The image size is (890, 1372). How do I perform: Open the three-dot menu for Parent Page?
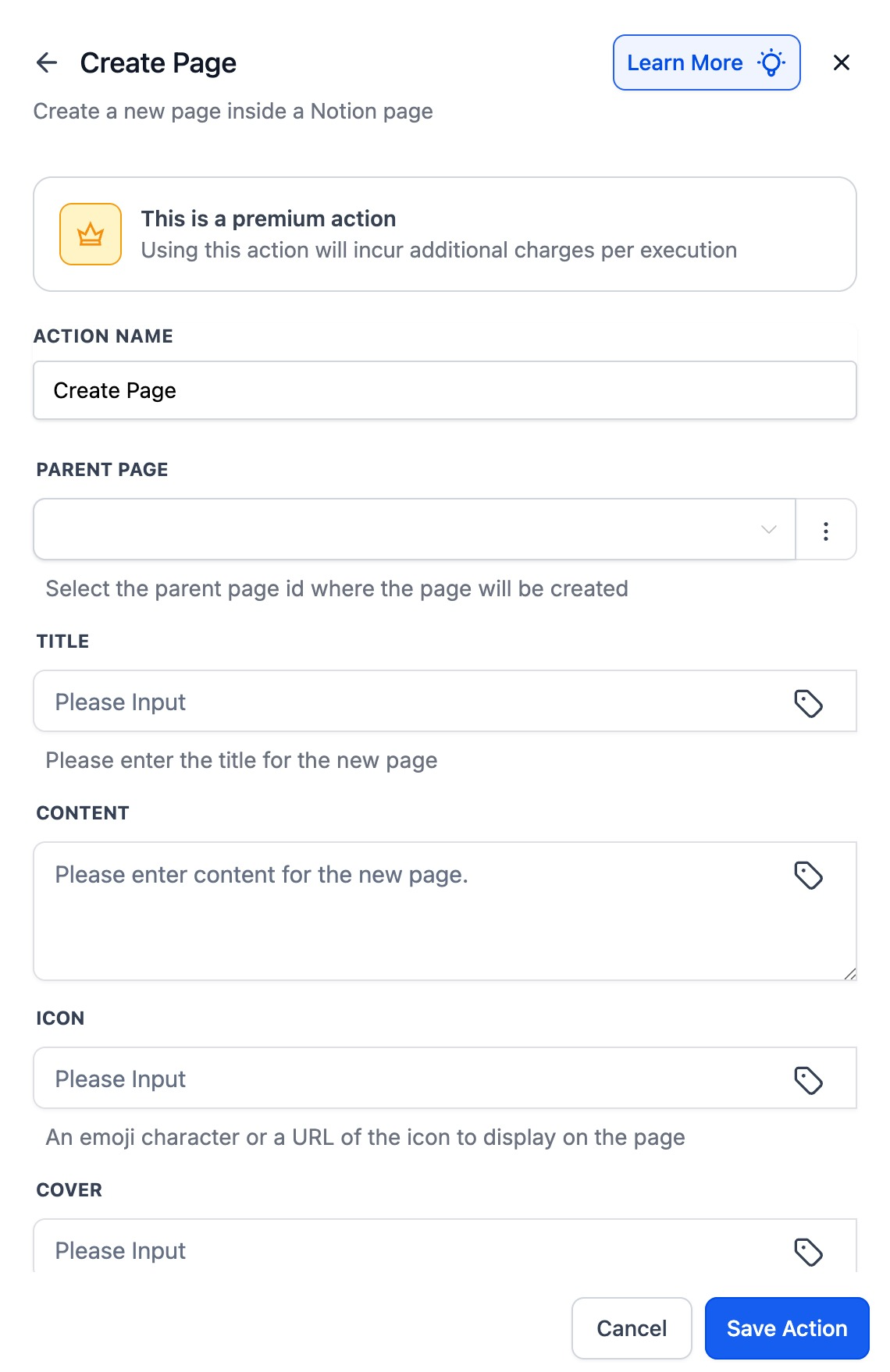click(x=825, y=531)
